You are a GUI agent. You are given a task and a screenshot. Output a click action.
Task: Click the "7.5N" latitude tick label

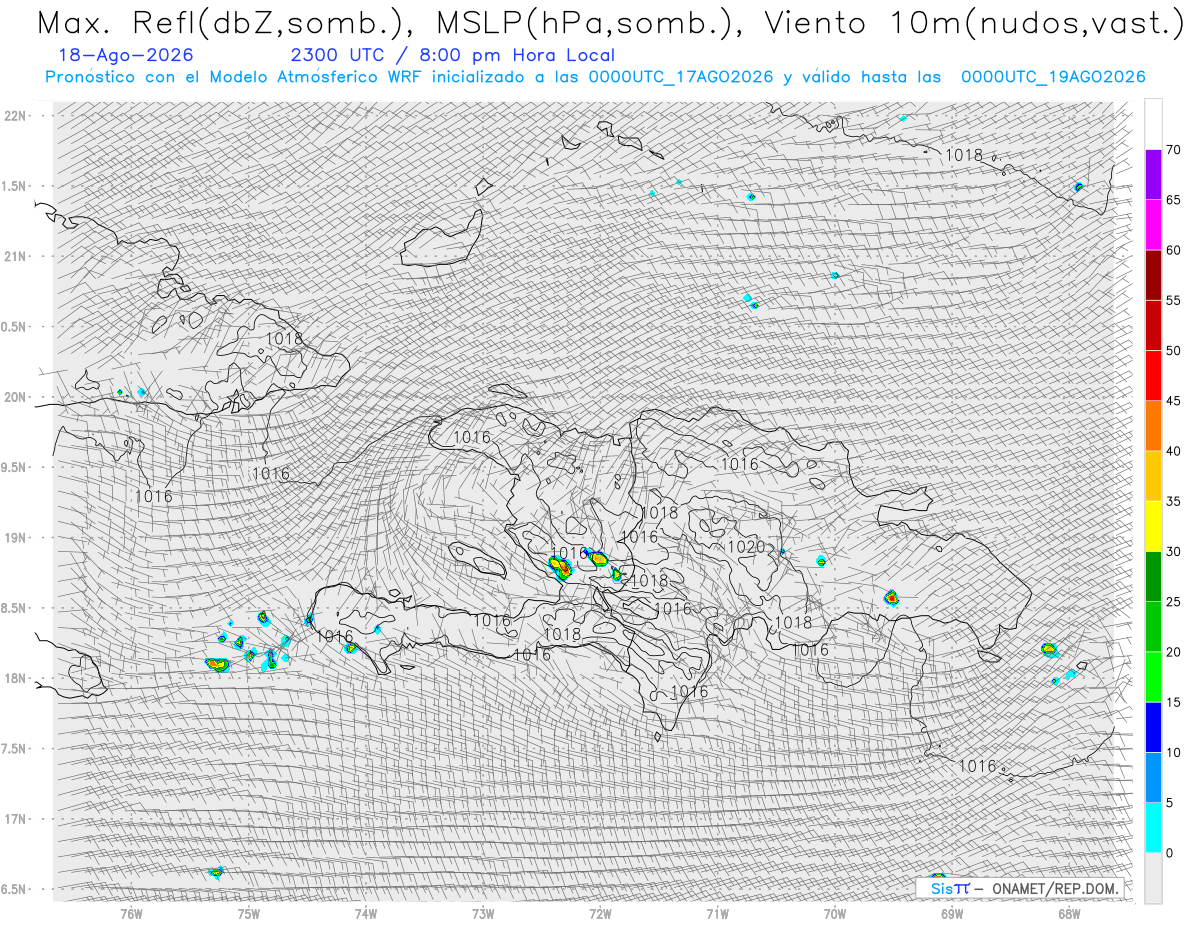point(15,749)
